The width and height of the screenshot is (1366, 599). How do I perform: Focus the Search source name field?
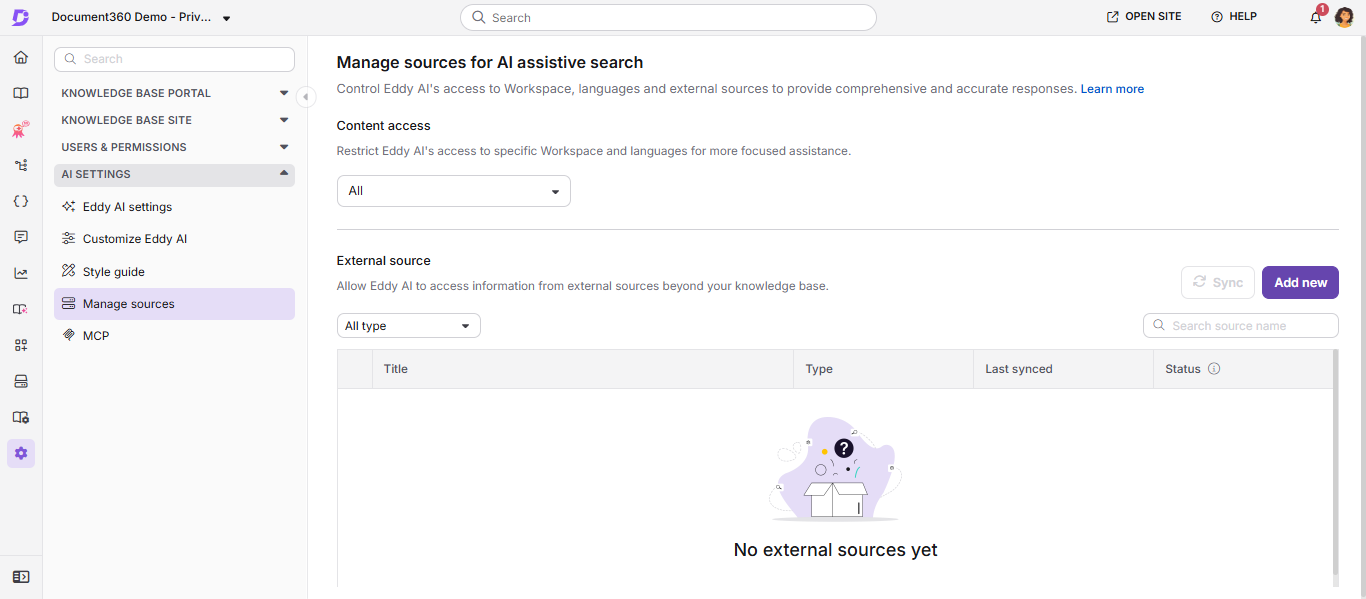click(x=1240, y=326)
